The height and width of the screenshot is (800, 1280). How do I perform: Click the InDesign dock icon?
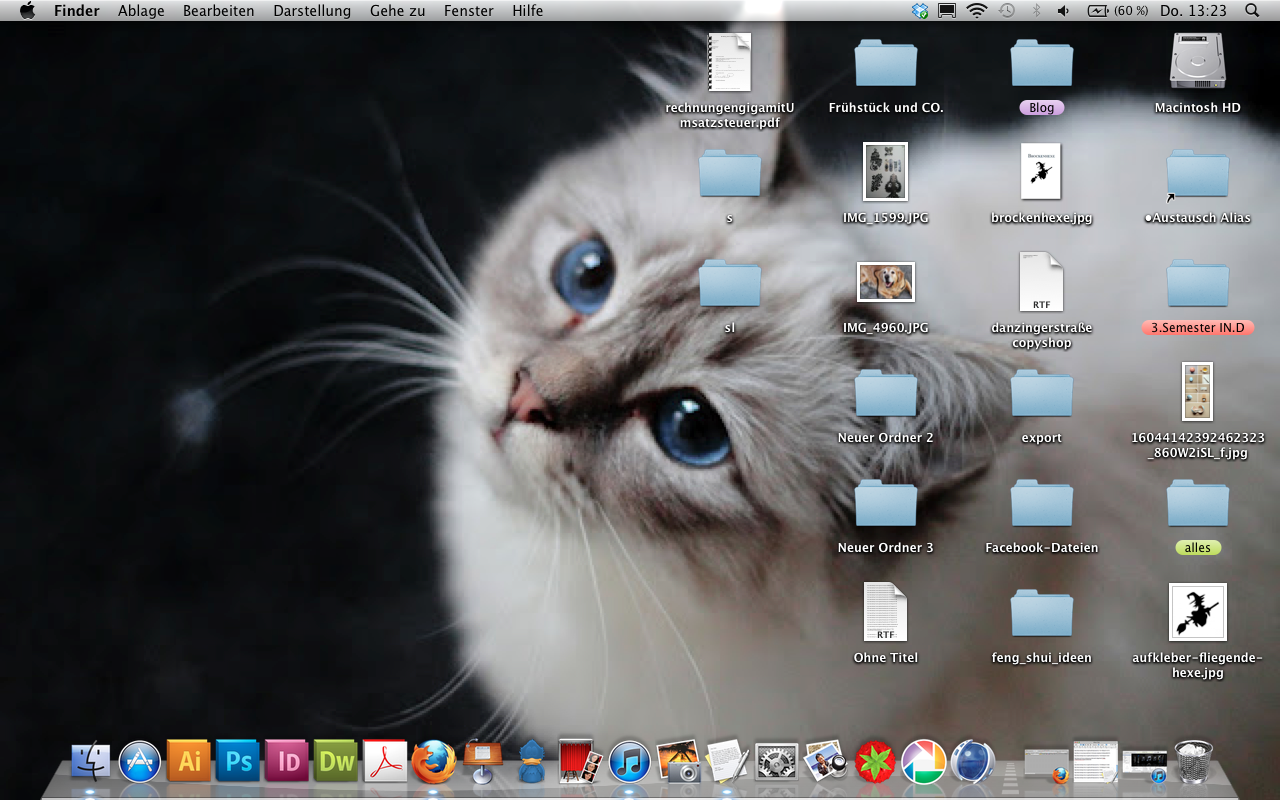click(x=287, y=762)
